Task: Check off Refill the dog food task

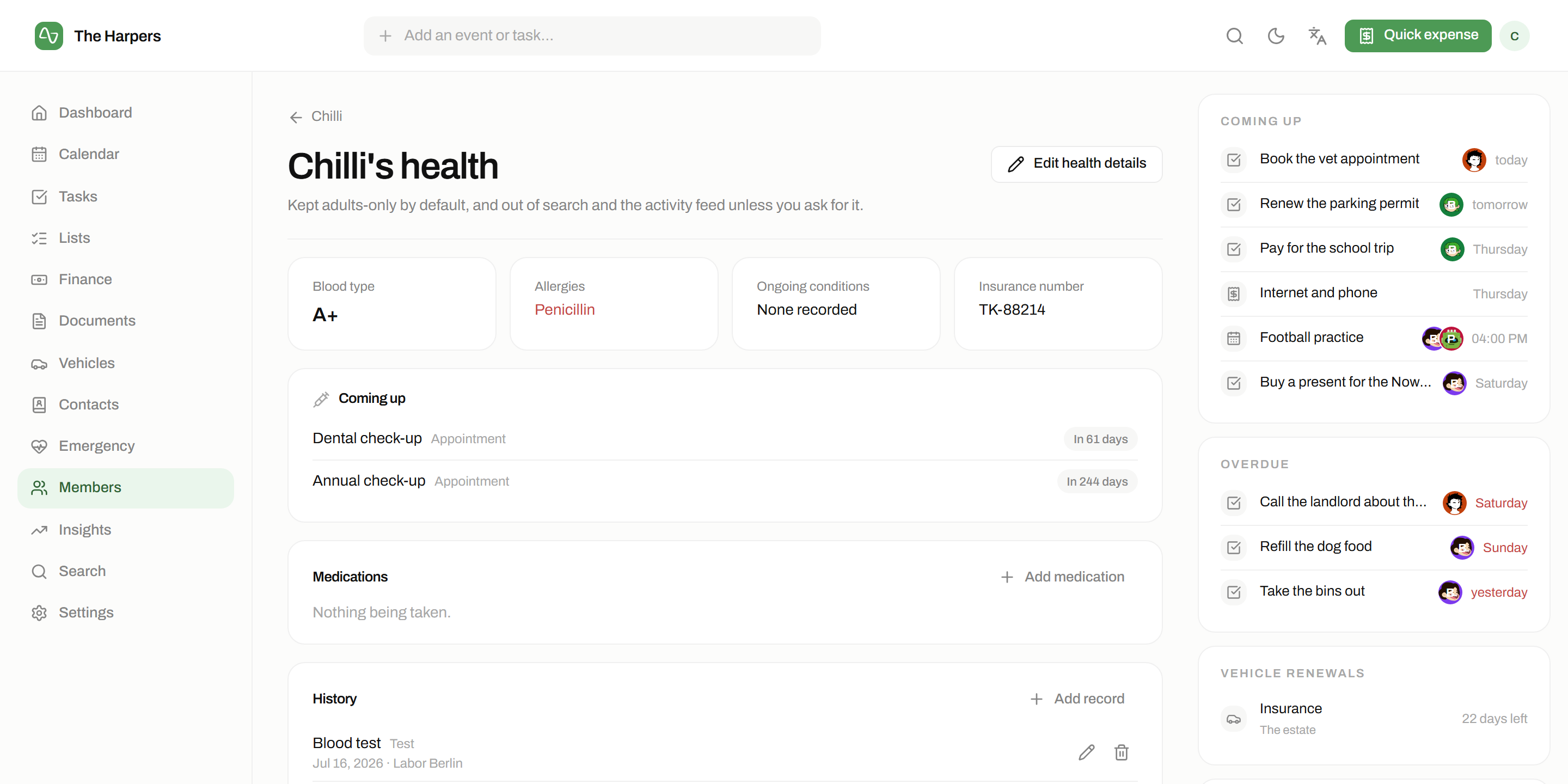Action: point(1234,547)
